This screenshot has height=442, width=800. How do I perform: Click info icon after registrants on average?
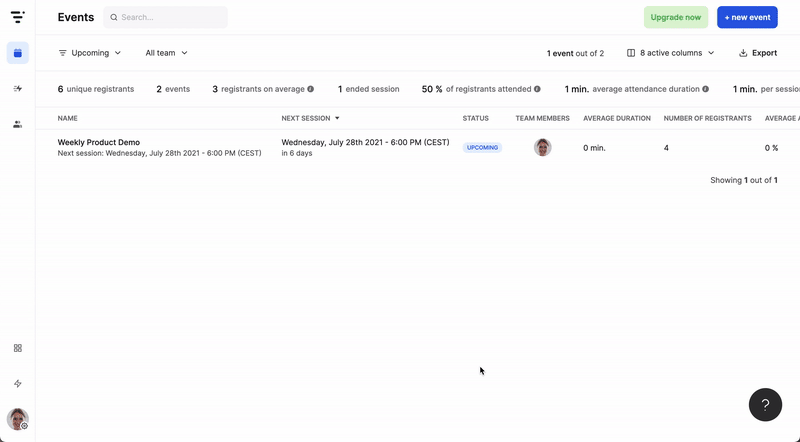pos(310,89)
